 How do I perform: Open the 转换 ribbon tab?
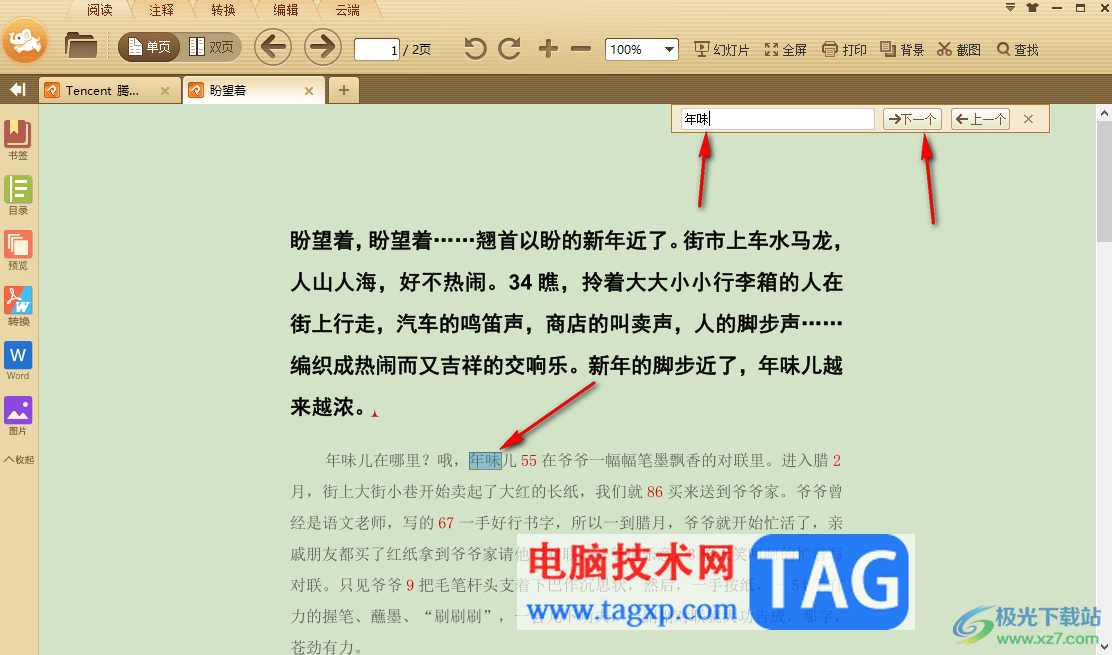pyautogui.click(x=223, y=10)
